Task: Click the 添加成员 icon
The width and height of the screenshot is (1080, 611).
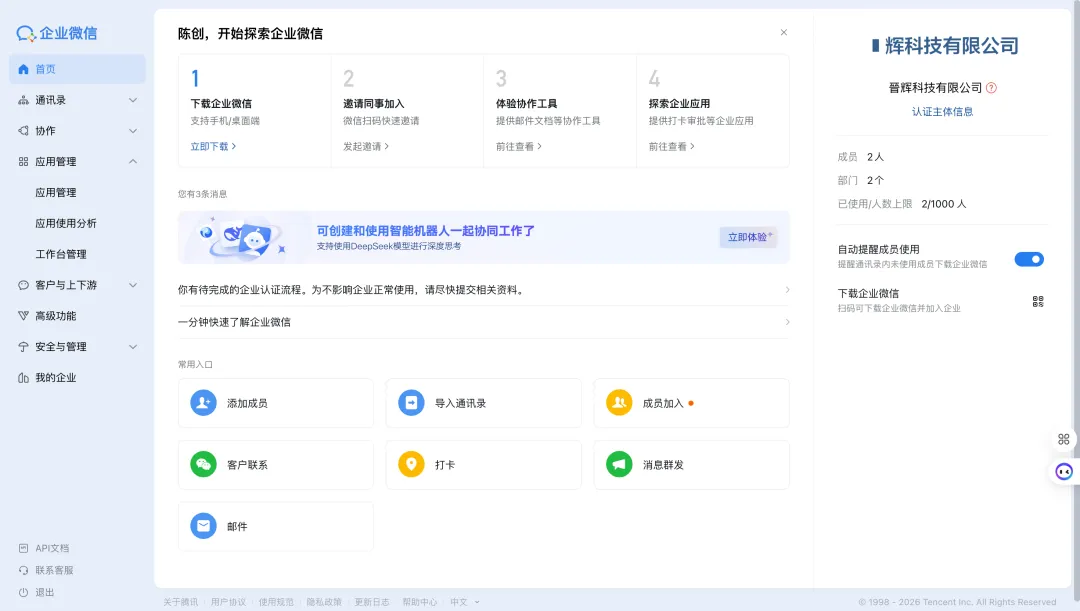Action: [x=203, y=403]
